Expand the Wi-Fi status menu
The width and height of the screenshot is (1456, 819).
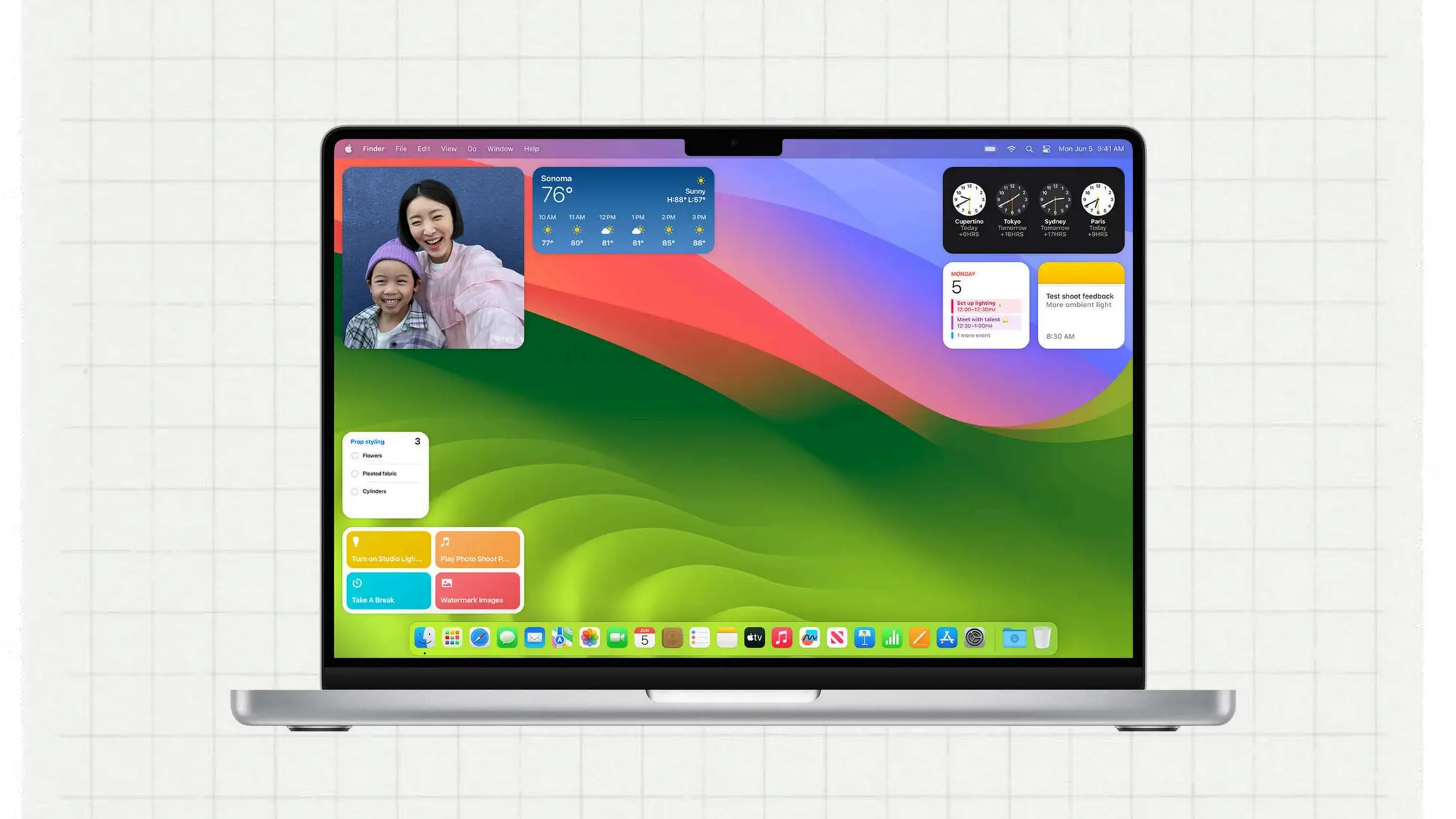pos(1011,149)
